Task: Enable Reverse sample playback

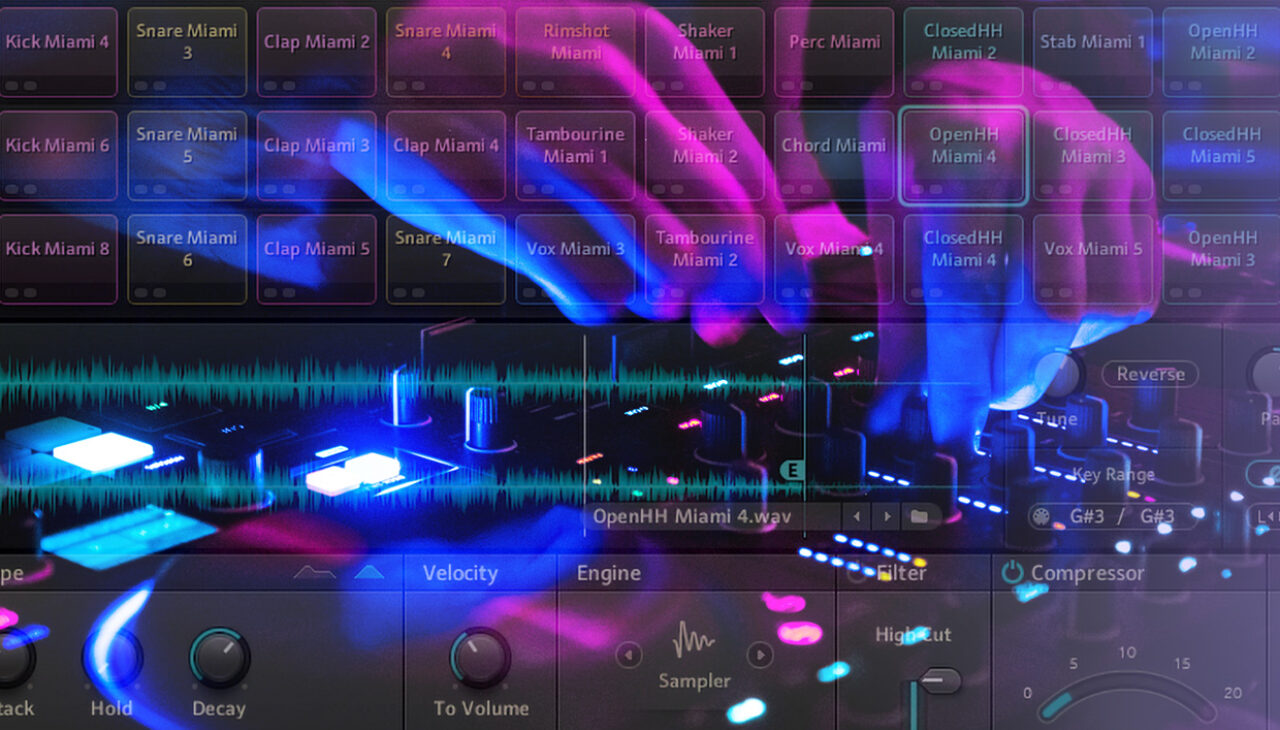Action: click(x=1149, y=373)
